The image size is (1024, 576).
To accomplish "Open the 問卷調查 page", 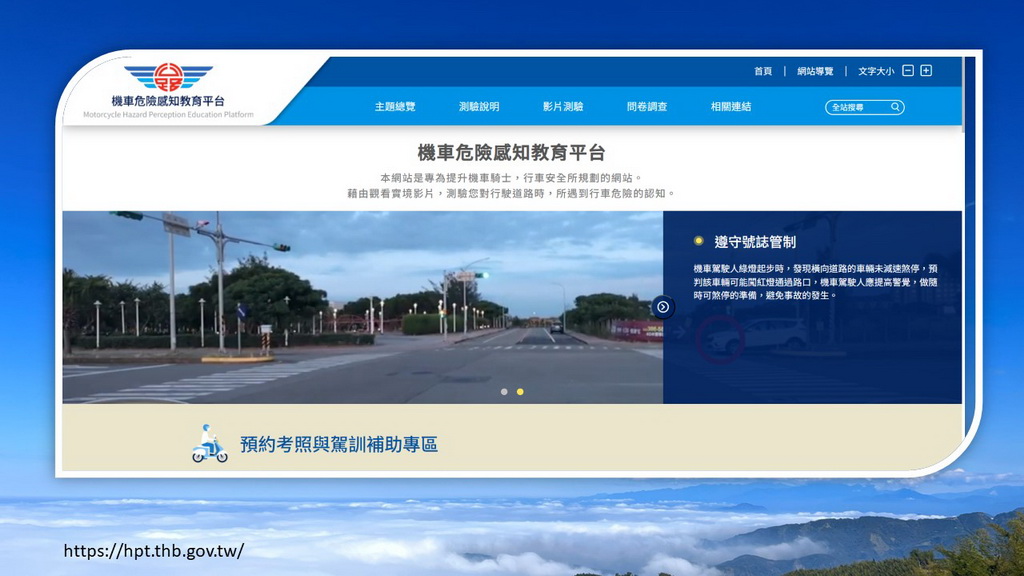I will (x=647, y=107).
